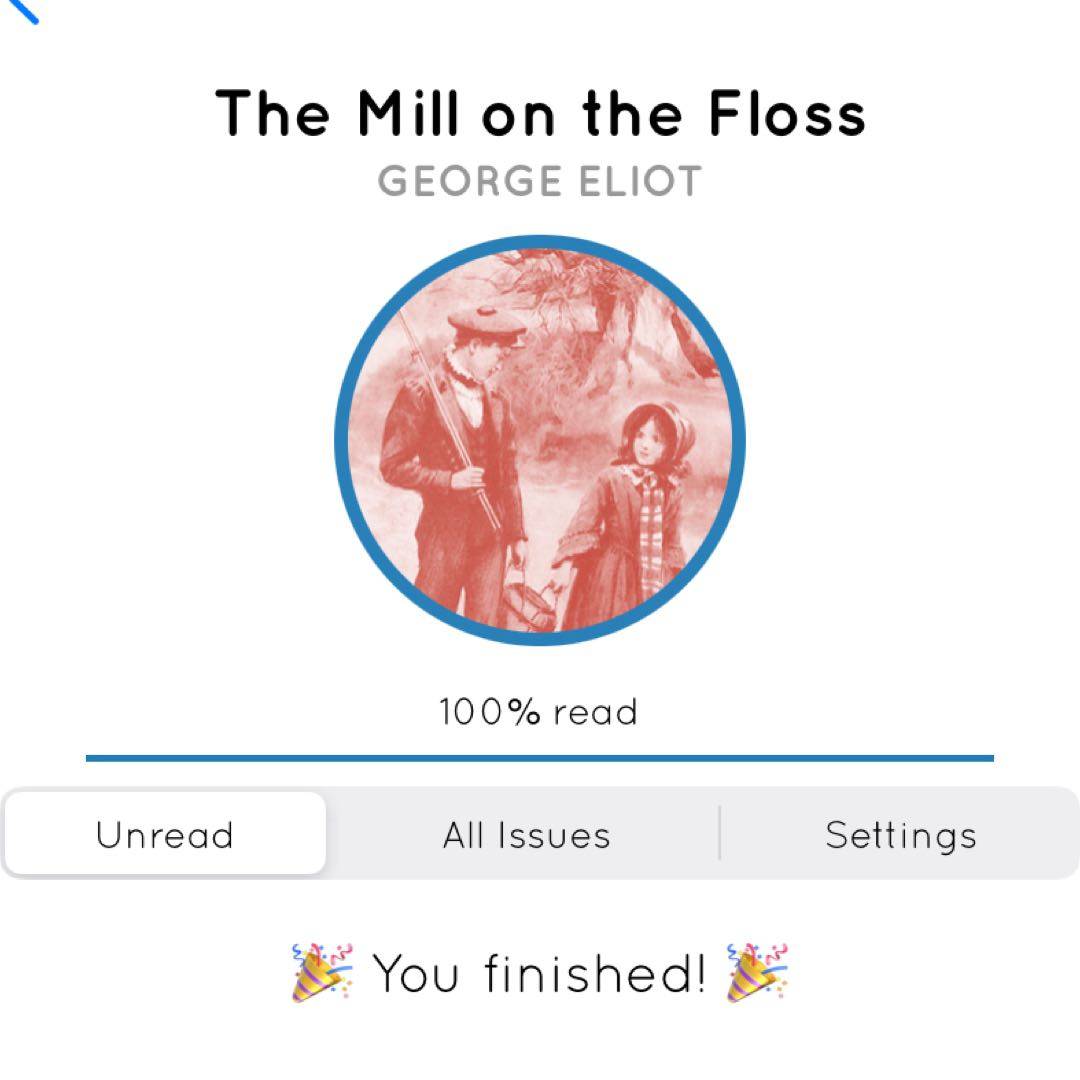Click the middle of the reading progress bar
Viewport: 1080px width, 1080px height.
point(539,758)
